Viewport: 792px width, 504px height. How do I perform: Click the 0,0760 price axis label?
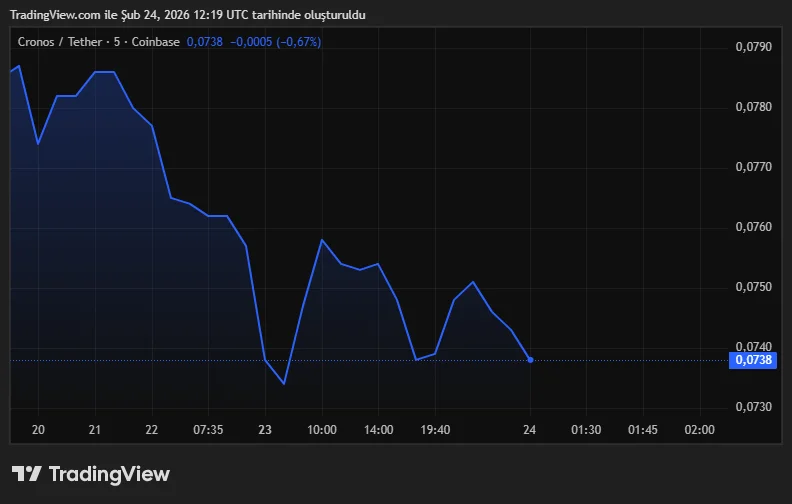(754, 227)
